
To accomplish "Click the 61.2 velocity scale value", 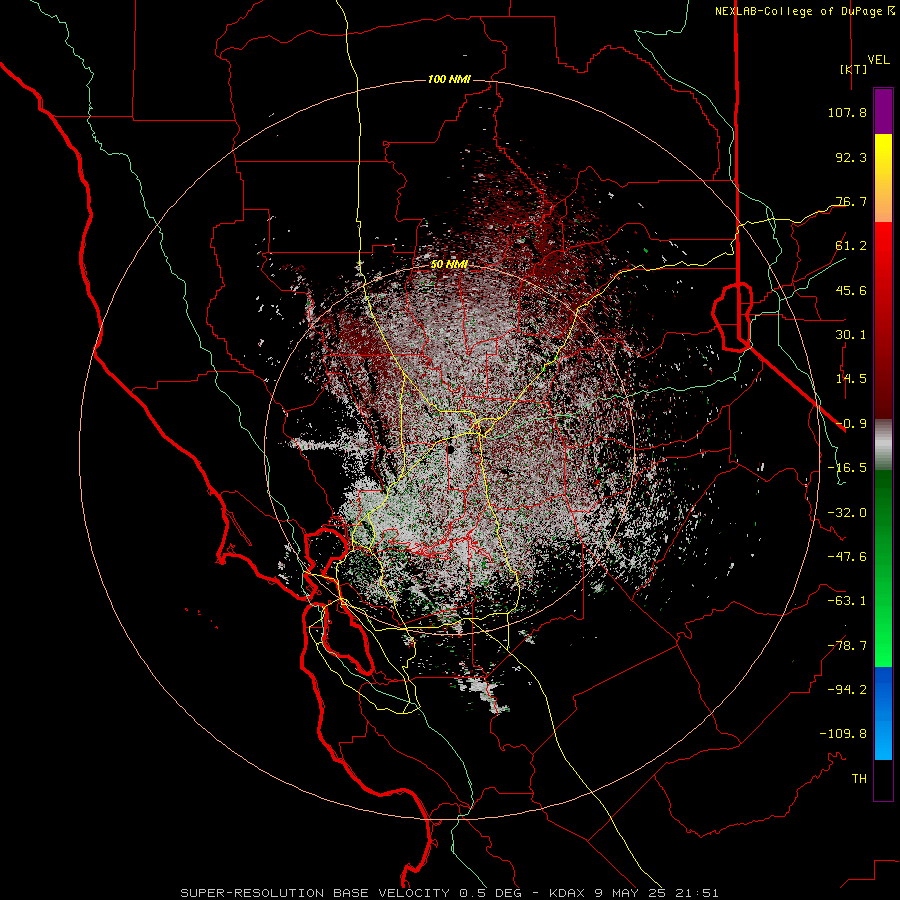I will [x=851, y=246].
